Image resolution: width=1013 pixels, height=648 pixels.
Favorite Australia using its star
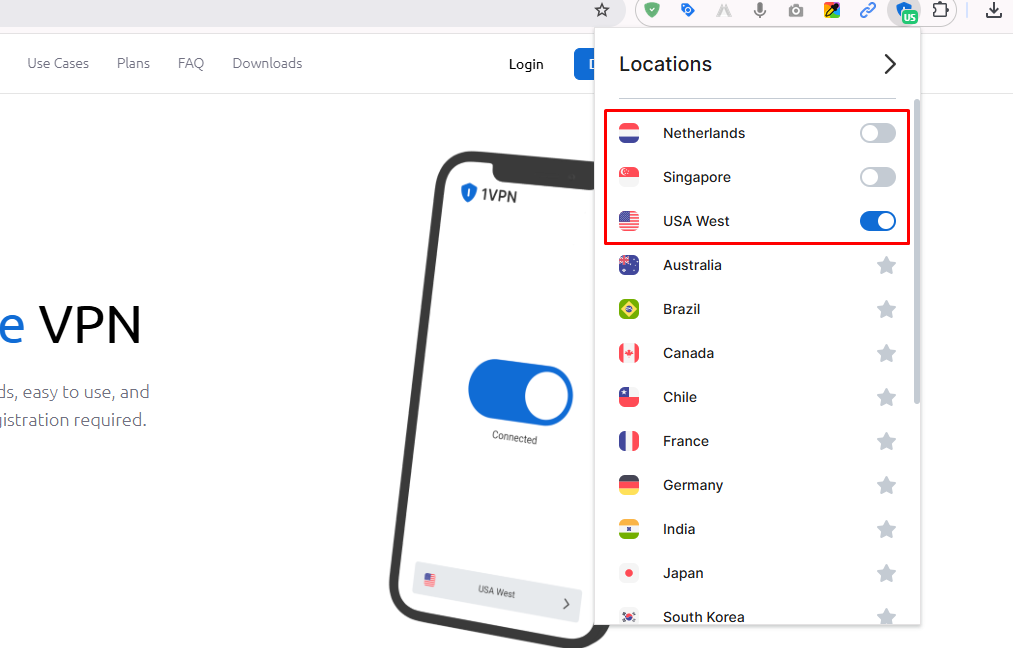[x=886, y=265]
